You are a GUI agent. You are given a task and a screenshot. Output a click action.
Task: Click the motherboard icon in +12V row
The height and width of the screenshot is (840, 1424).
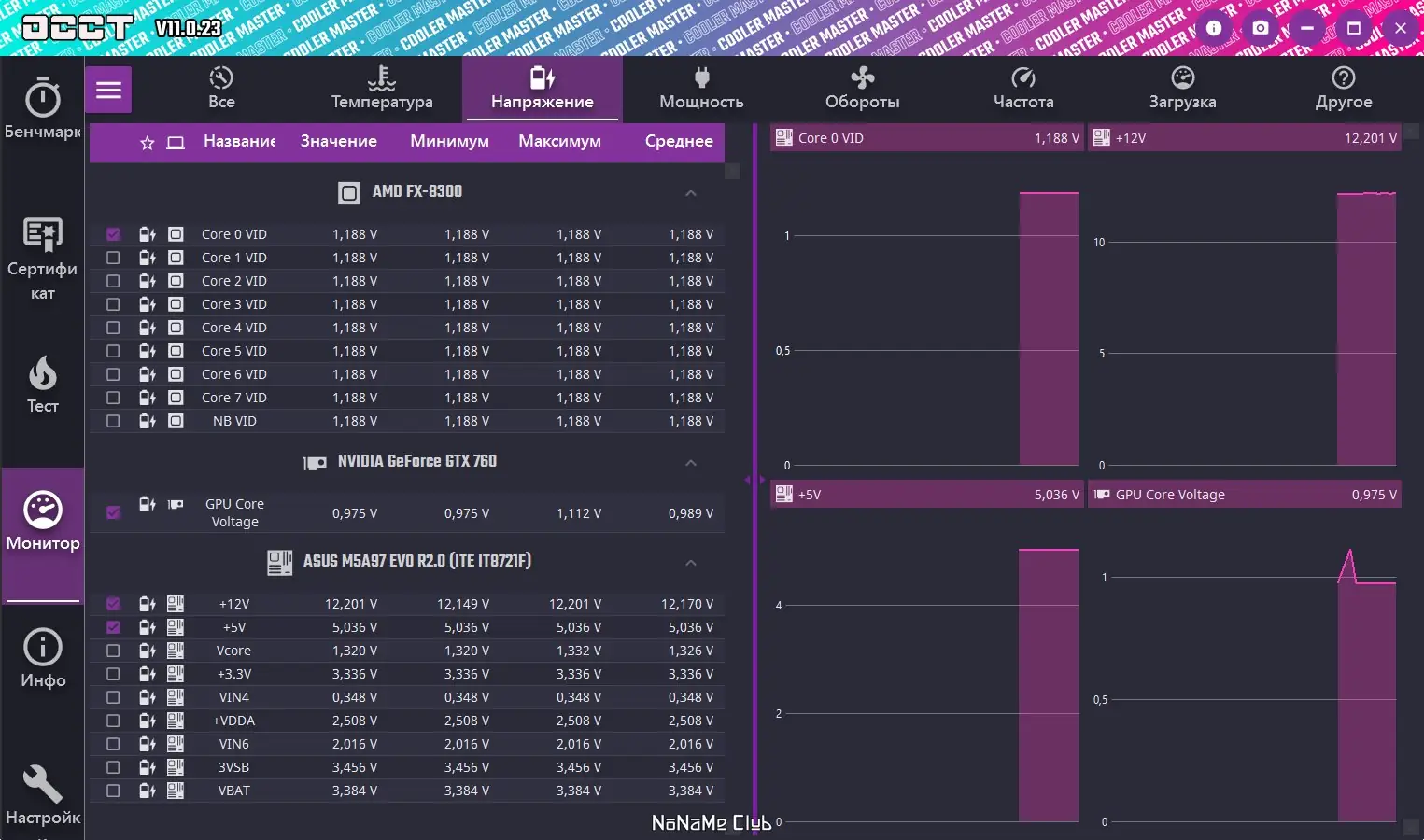pyautogui.click(x=176, y=604)
